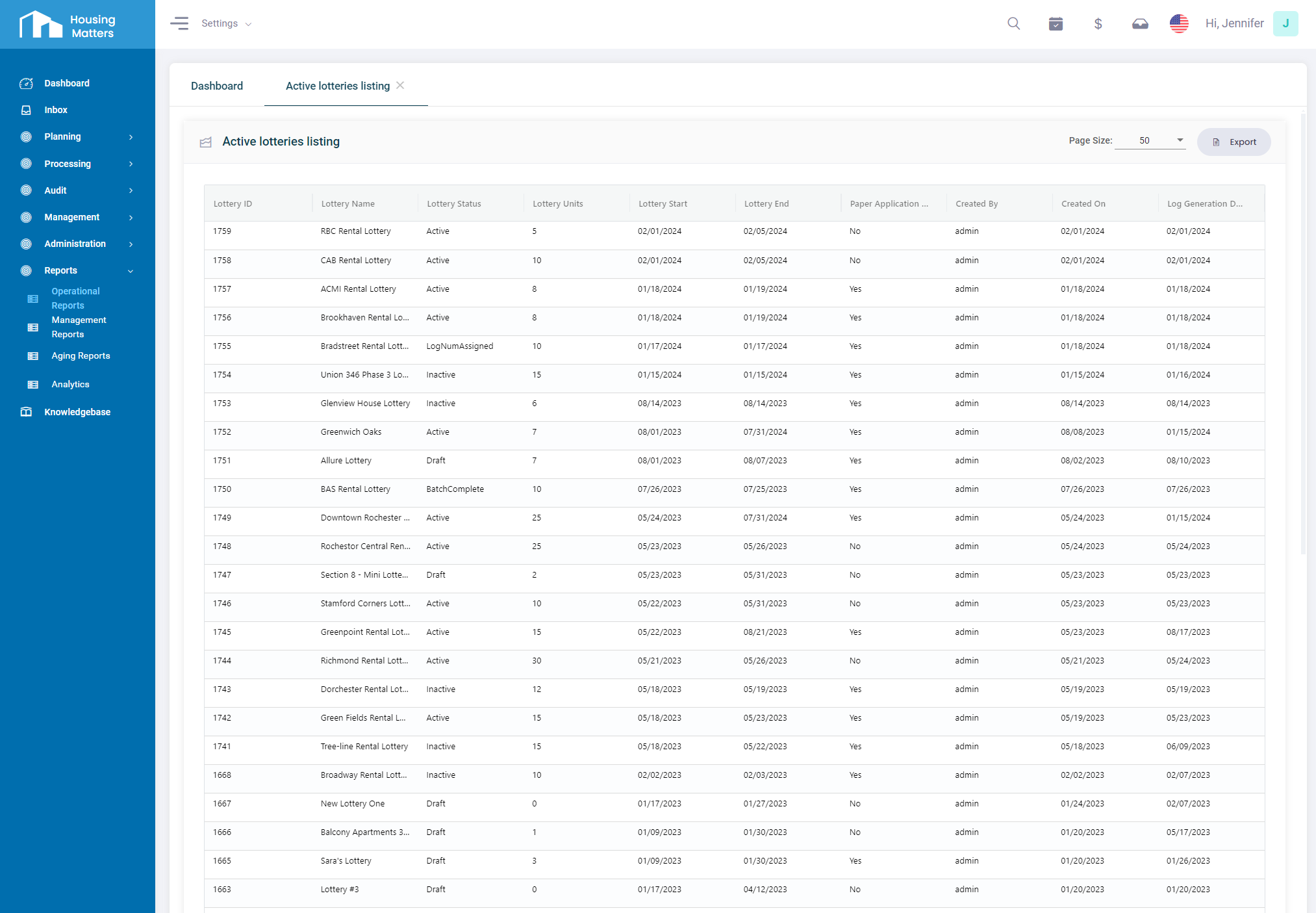Close the Active lotteries listing tab
The image size is (1316, 913).
point(400,85)
